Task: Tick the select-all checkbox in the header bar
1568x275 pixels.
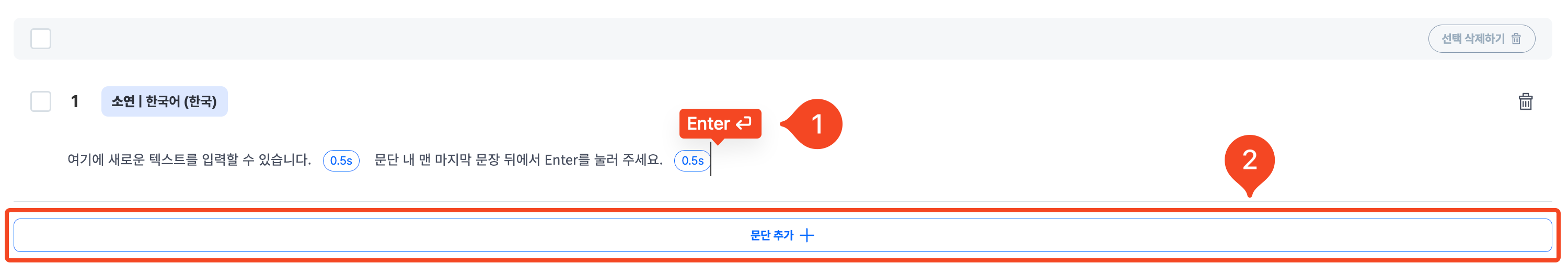Action: [41, 38]
